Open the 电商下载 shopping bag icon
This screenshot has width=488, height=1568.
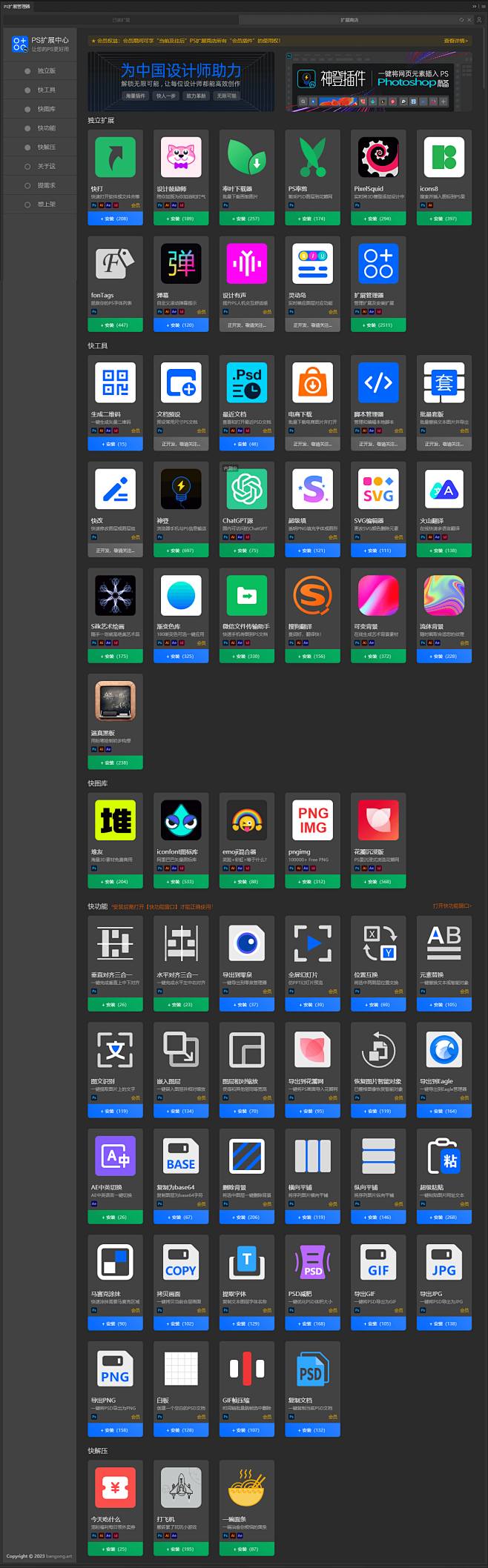point(313,382)
